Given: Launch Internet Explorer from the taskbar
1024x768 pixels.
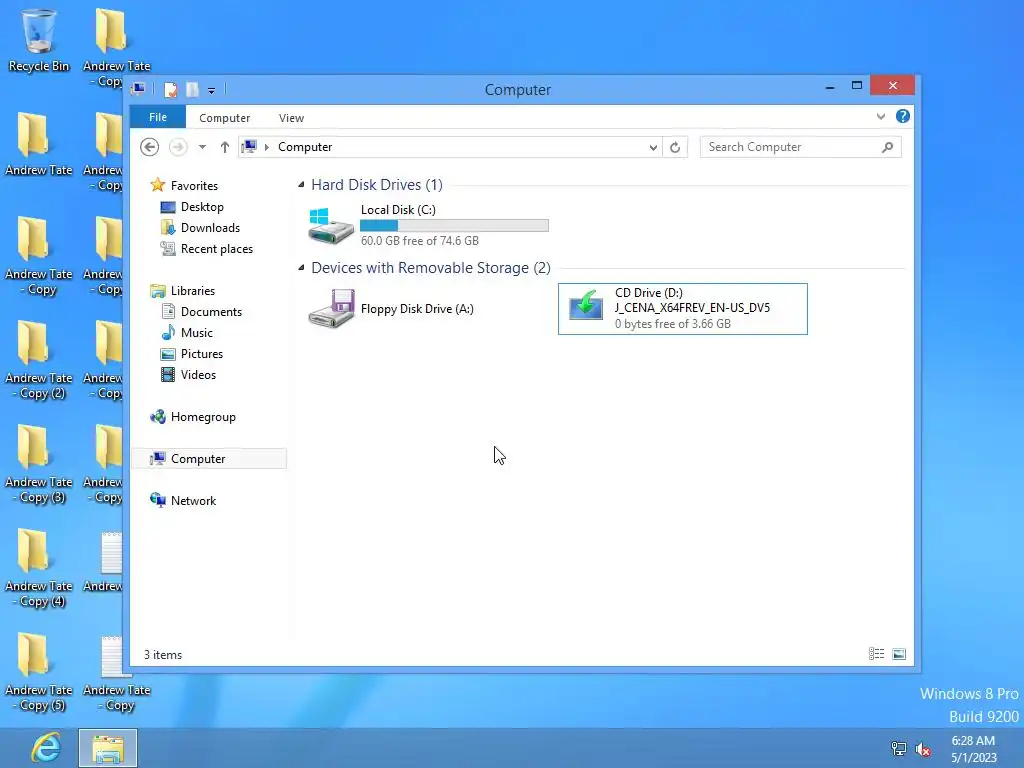Looking at the screenshot, I should coord(46,748).
